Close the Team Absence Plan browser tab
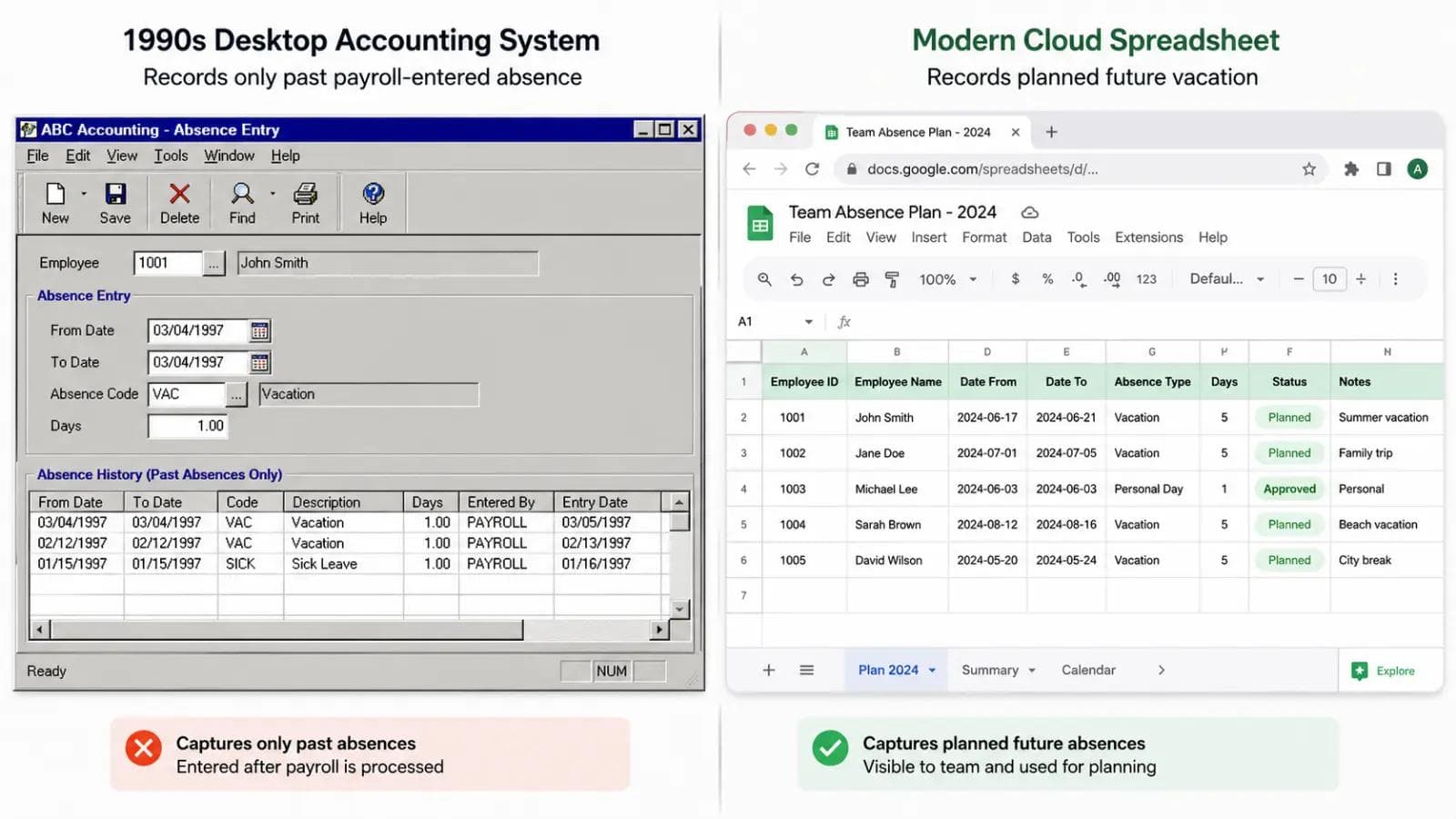The image size is (1456, 819). pos(1016,132)
